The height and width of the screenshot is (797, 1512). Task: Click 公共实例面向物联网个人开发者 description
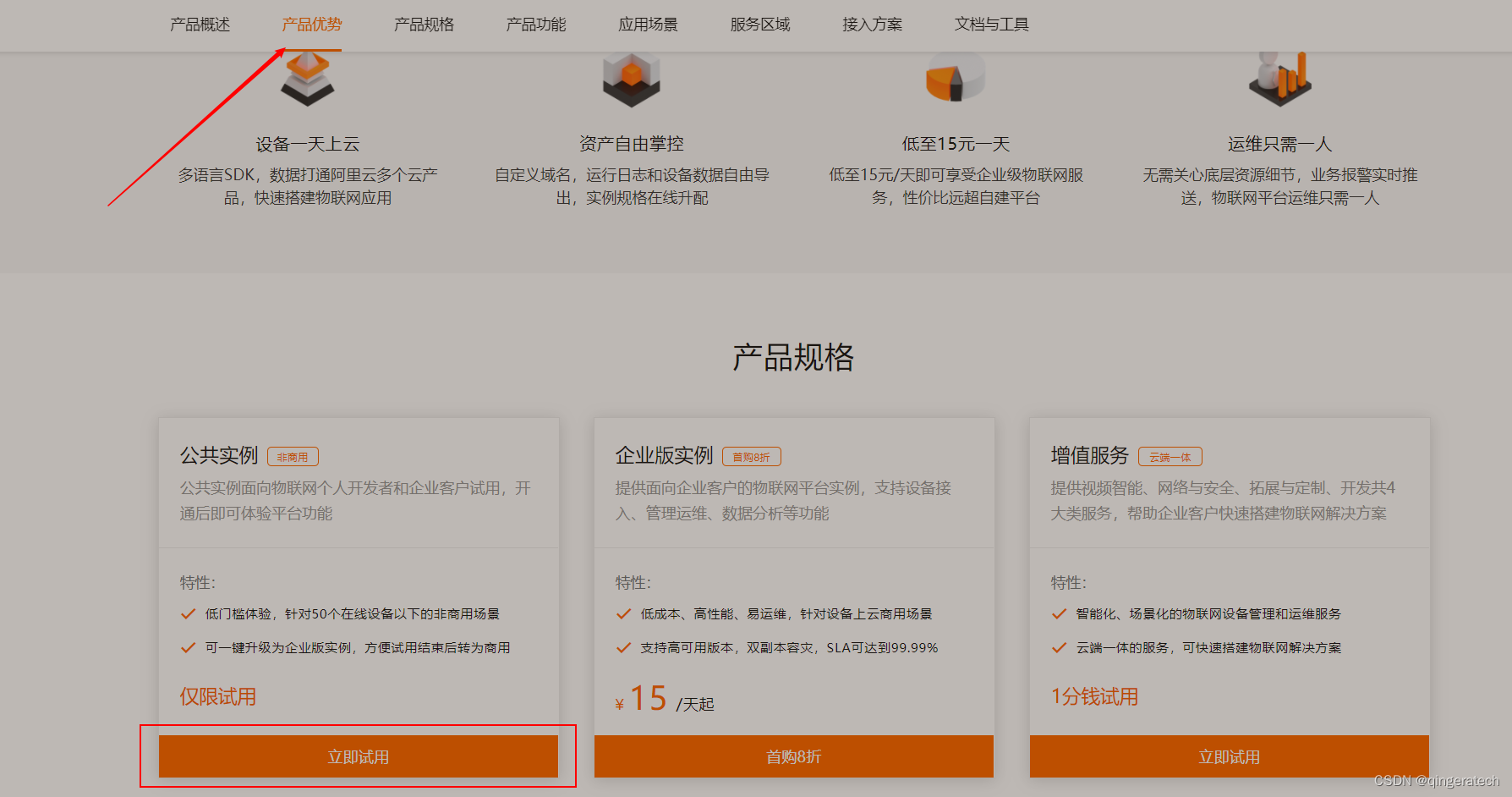tap(355, 501)
